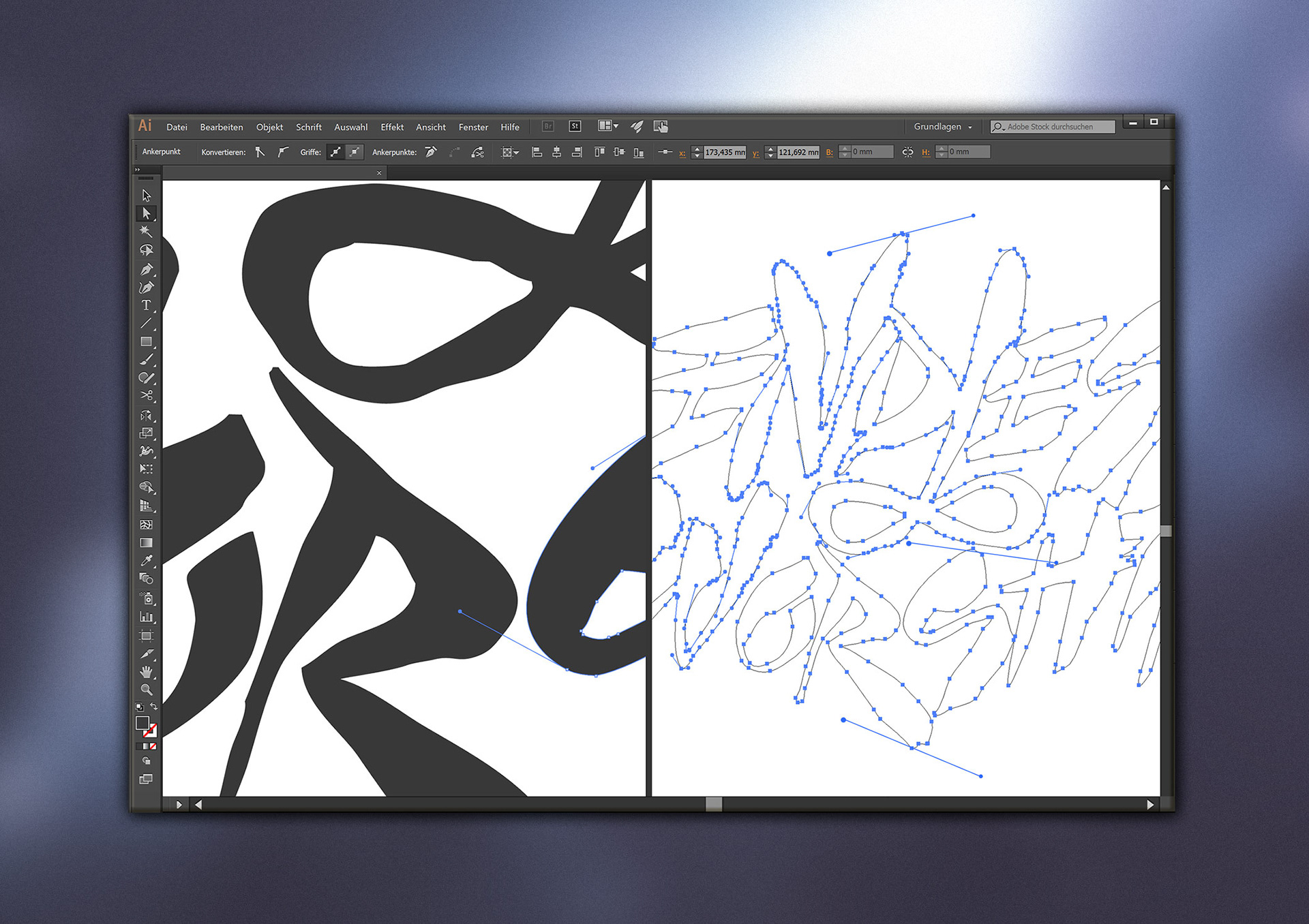This screenshot has height=924, width=1309.
Task: Activate the Eyedropper tool
Action: point(146,561)
